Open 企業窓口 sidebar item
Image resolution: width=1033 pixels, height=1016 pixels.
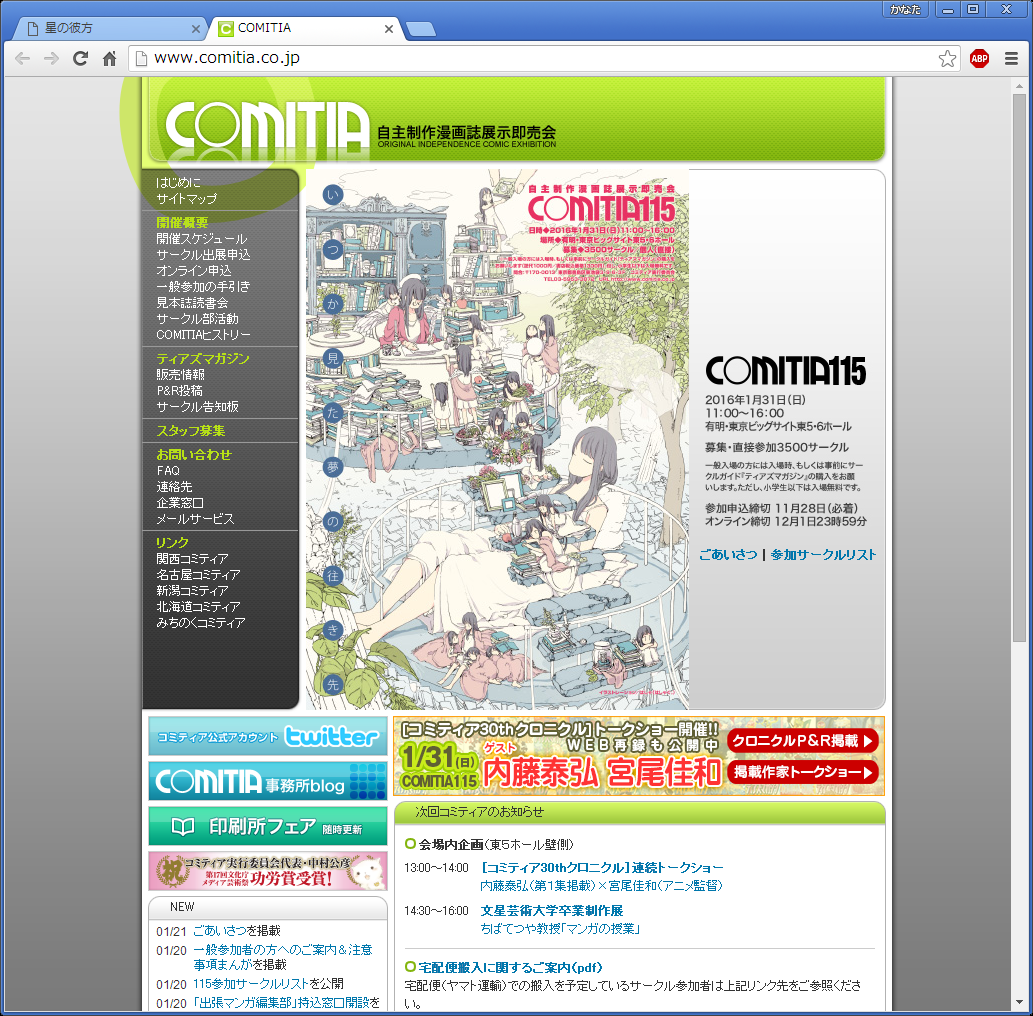point(180,503)
